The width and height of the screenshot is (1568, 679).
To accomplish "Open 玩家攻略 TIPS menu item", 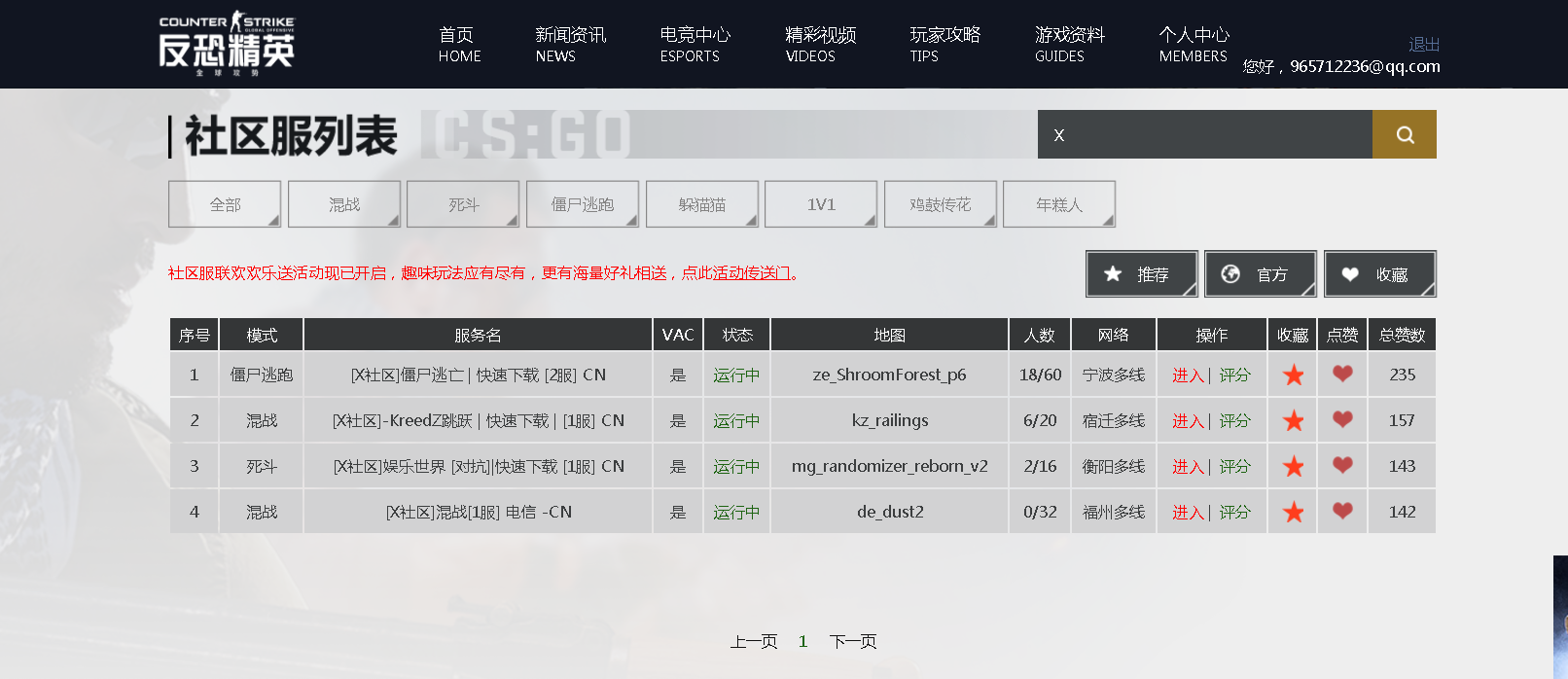I will 944,45.
